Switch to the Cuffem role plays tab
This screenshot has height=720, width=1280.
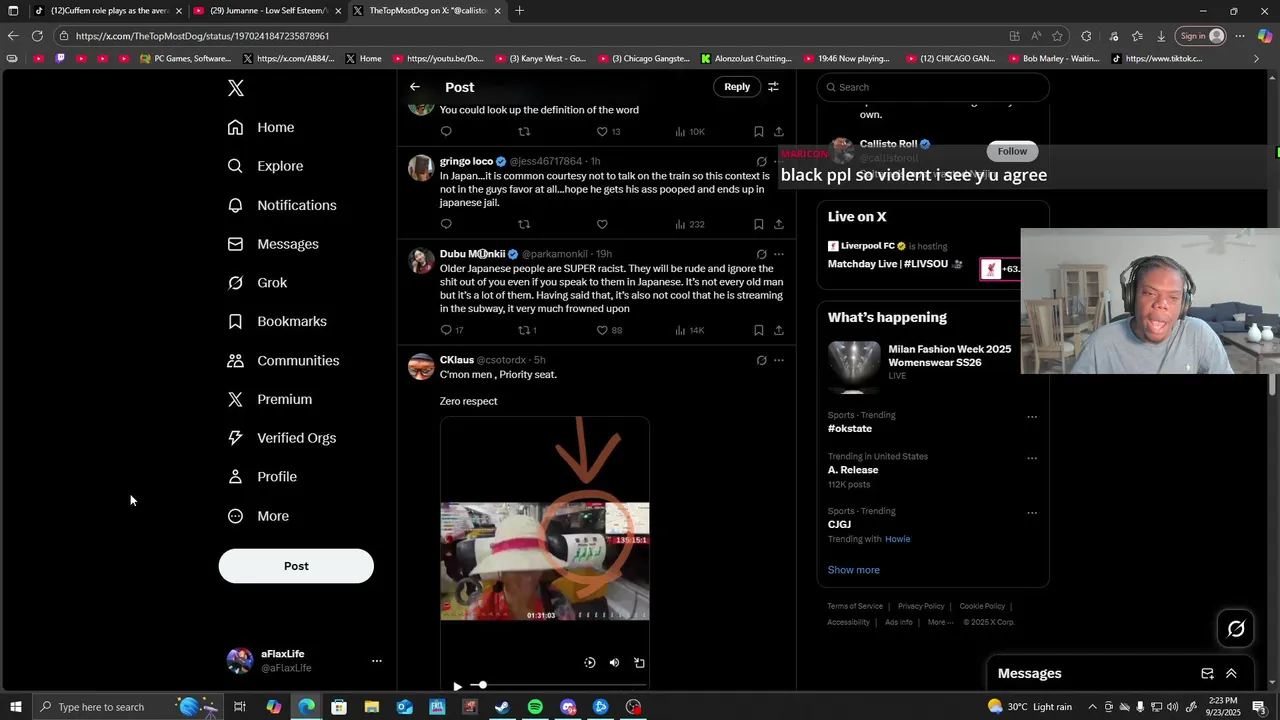108,11
